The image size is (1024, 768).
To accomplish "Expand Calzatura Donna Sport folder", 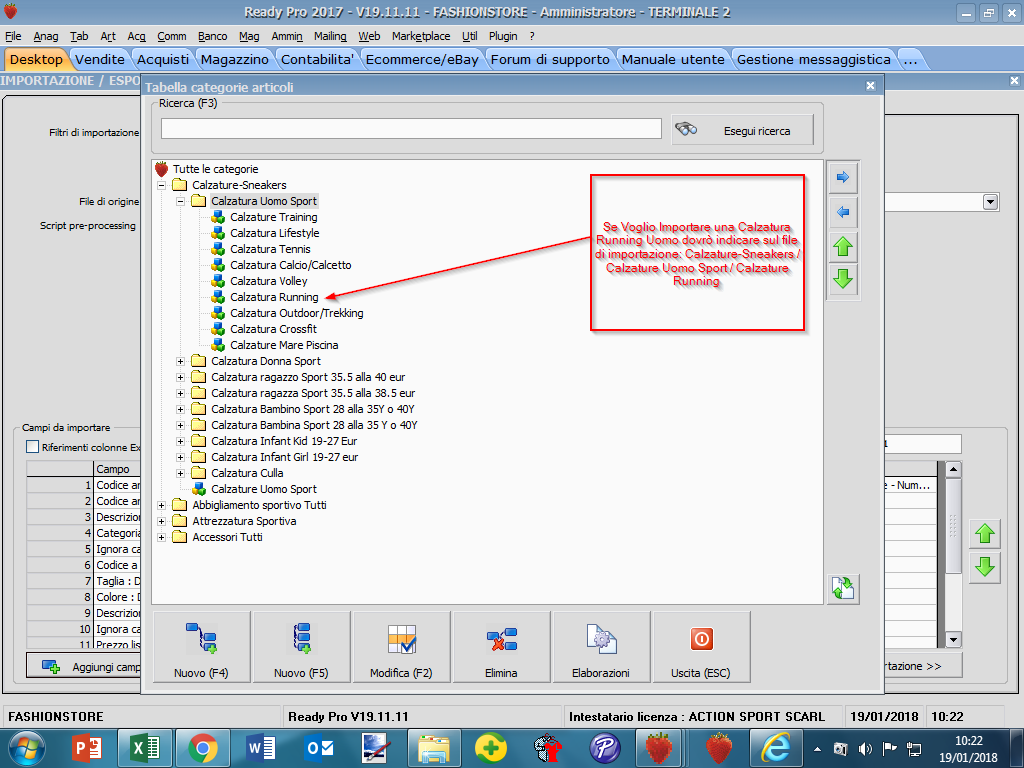I will point(180,361).
